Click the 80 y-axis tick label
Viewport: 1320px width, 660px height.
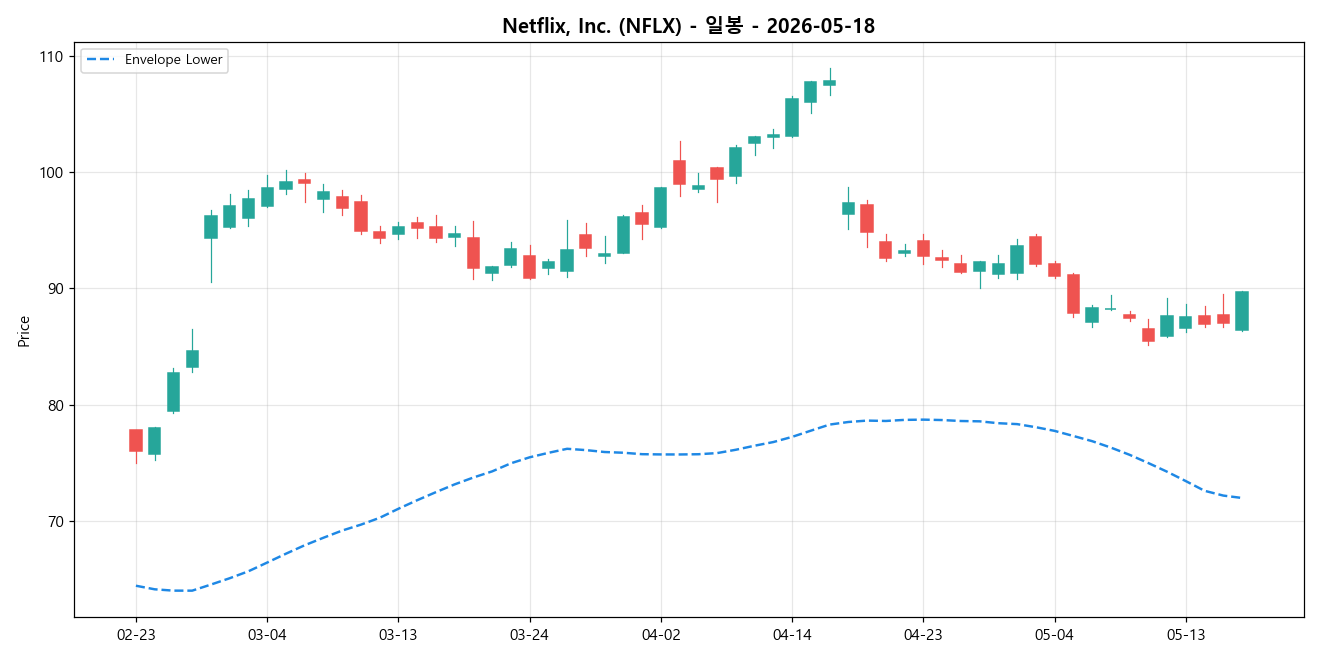click(x=56, y=405)
